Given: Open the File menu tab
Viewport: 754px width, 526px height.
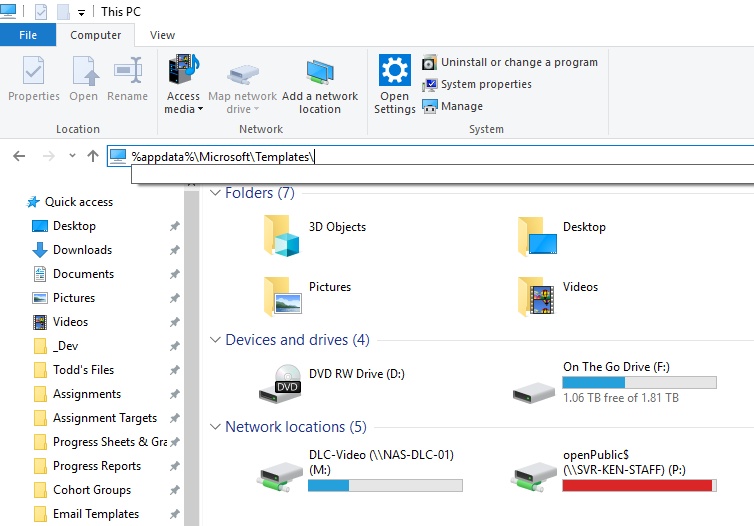Looking at the screenshot, I should (28, 35).
